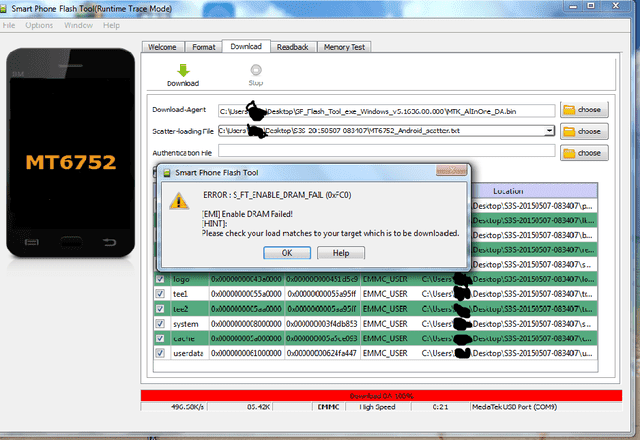
Task: Click the cache partition name cell
Action: (188, 338)
